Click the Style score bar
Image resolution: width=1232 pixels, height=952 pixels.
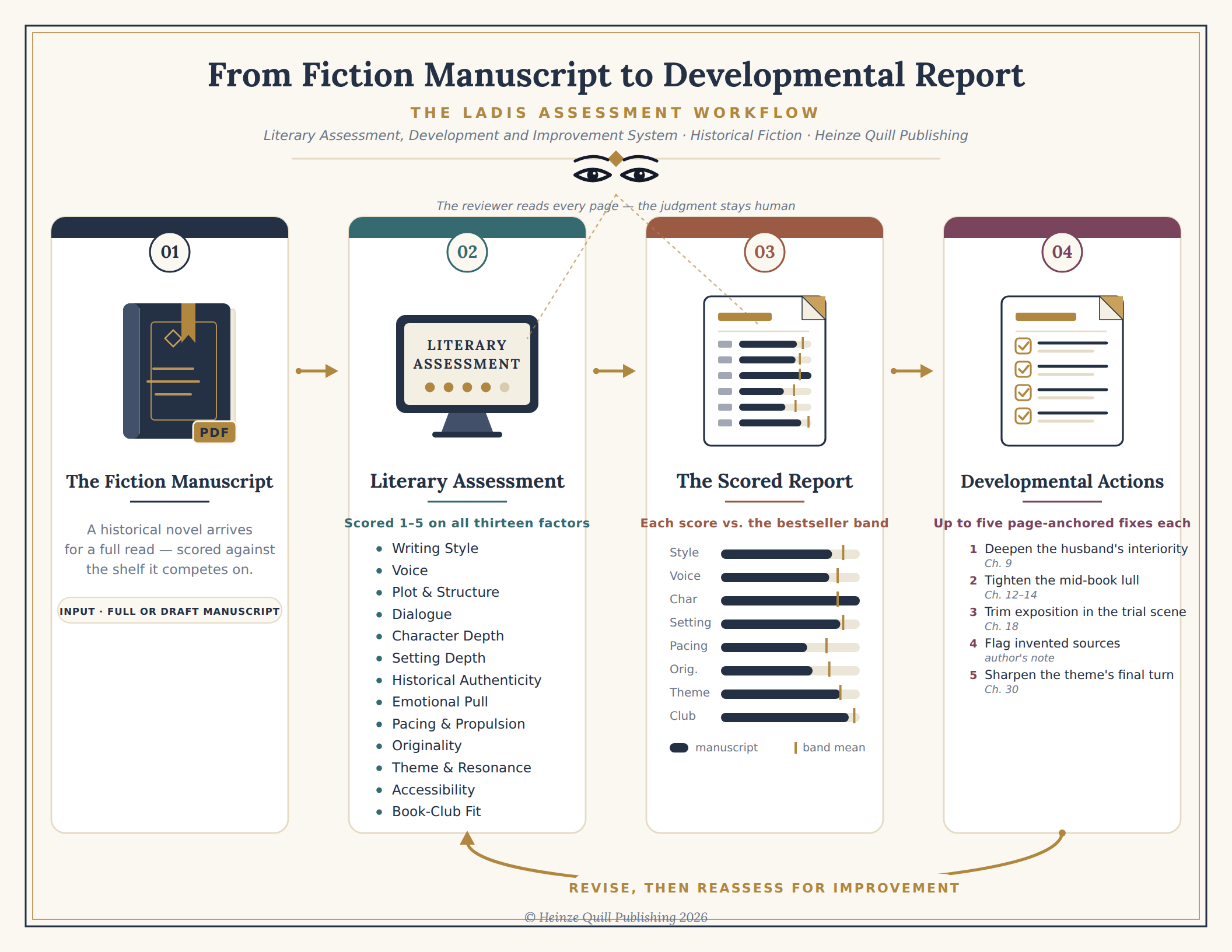click(x=790, y=554)
